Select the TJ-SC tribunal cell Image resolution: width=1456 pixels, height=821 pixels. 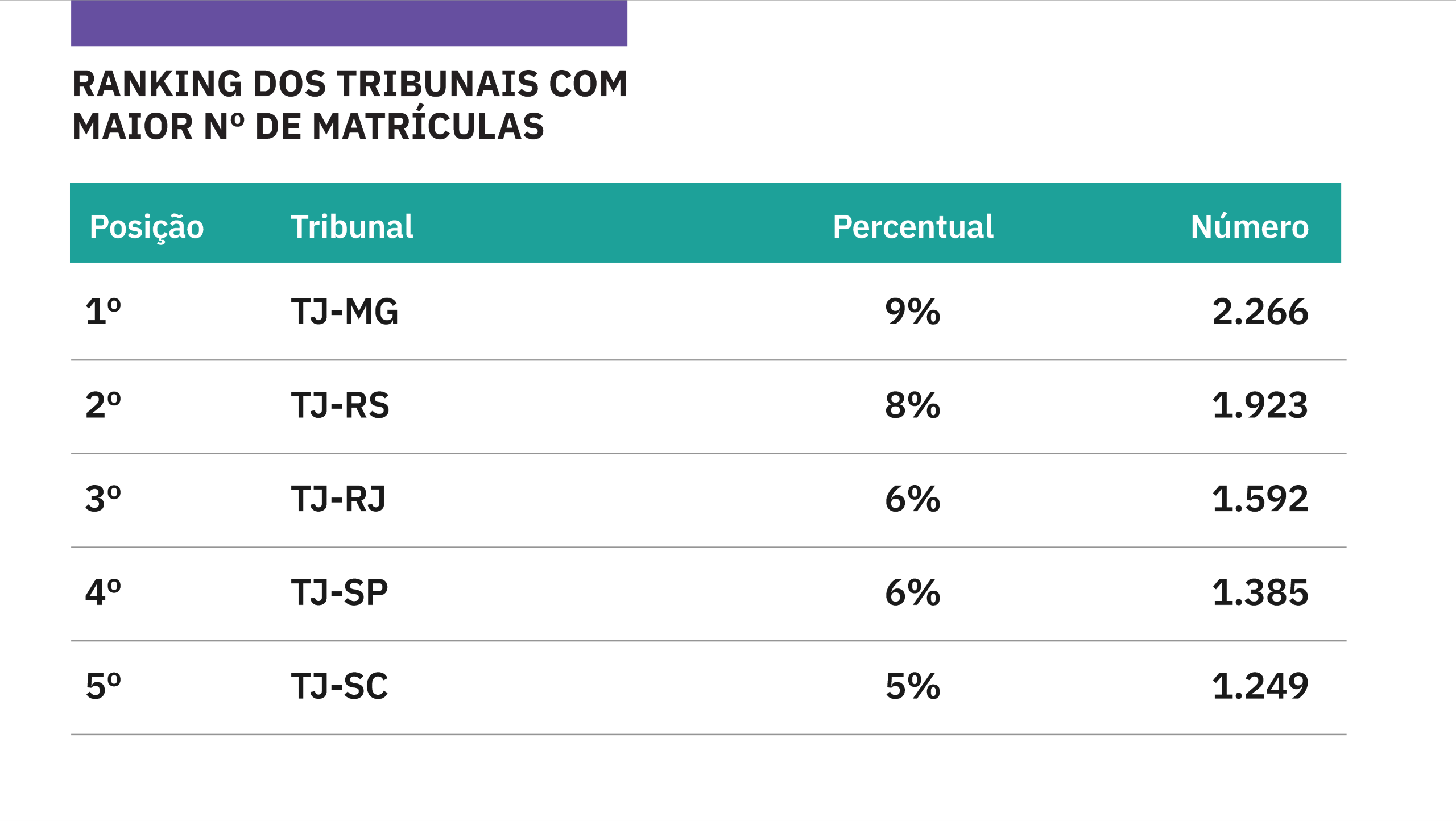340,686
